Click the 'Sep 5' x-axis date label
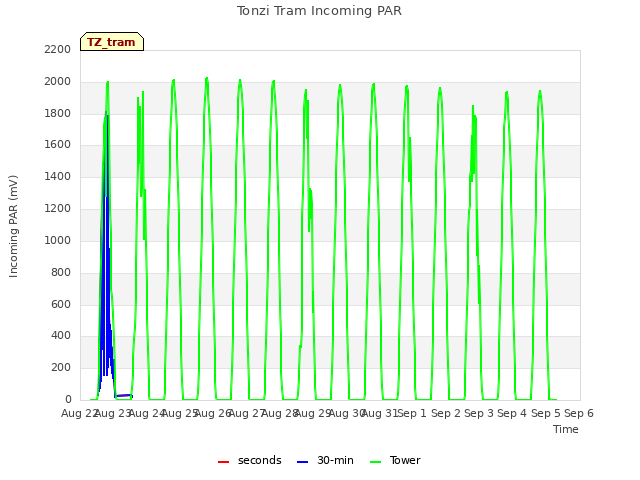The width and height of the screenshot is (640, 480). tap(546, 413)
